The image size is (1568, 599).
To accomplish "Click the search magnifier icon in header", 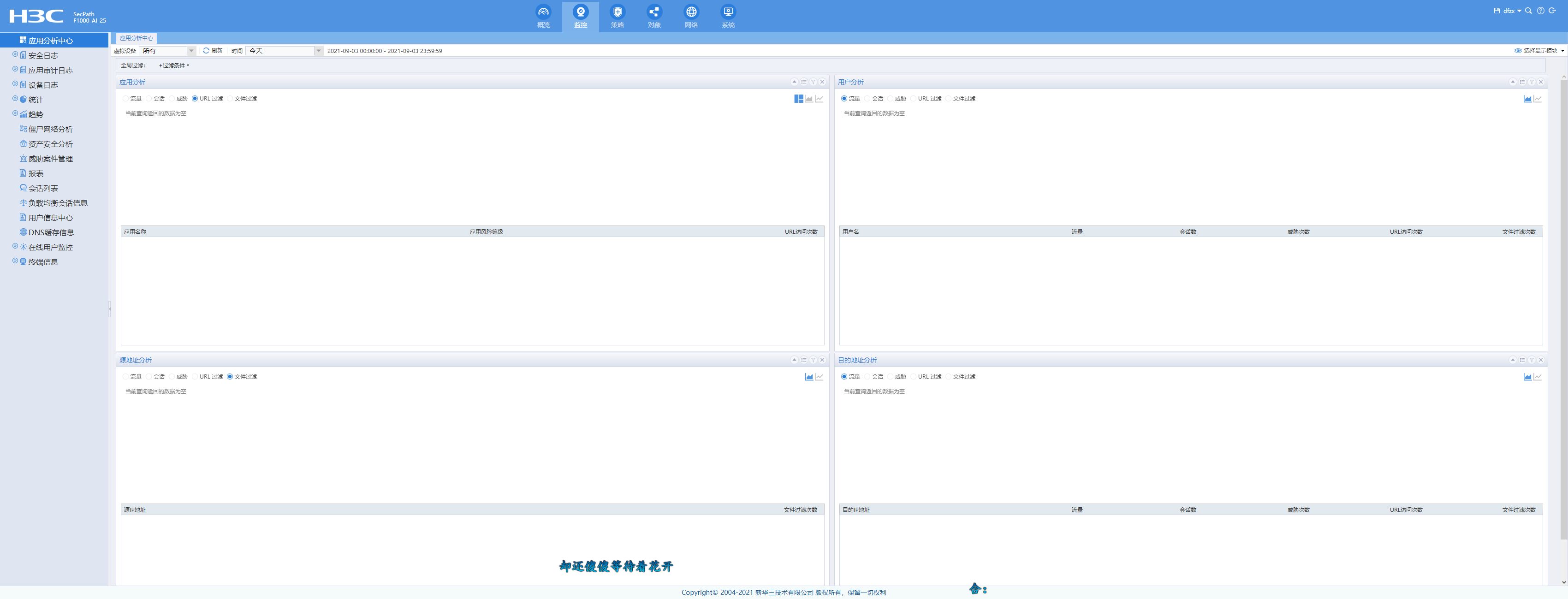I will (x=1528, y=10).
